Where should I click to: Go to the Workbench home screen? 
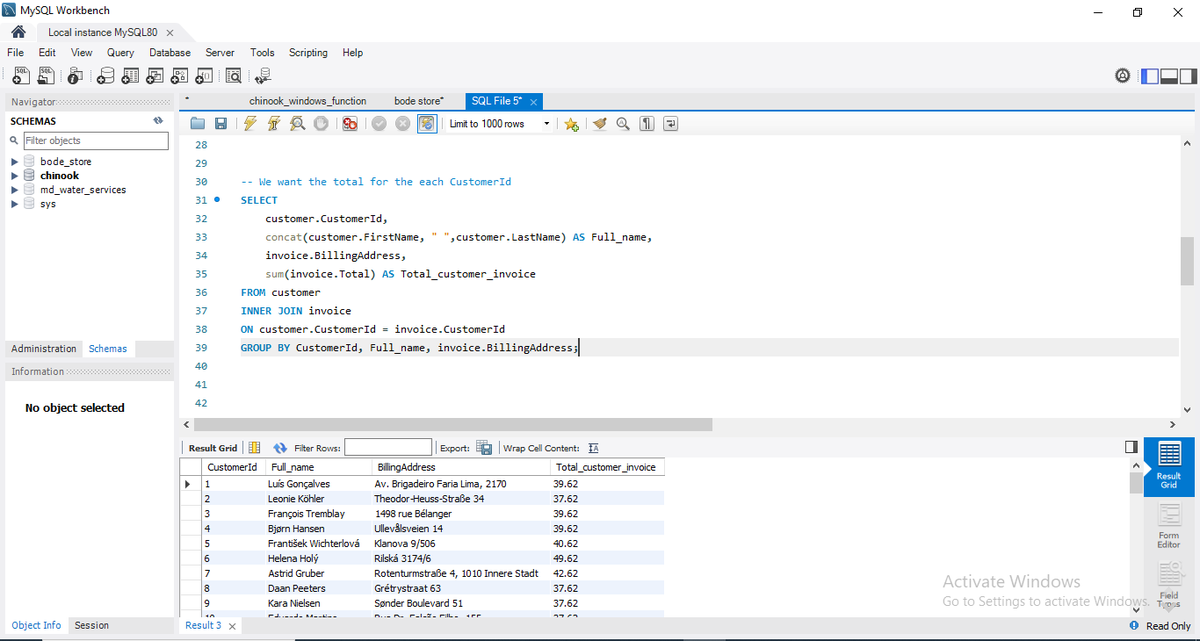click(x=17, y=32)
